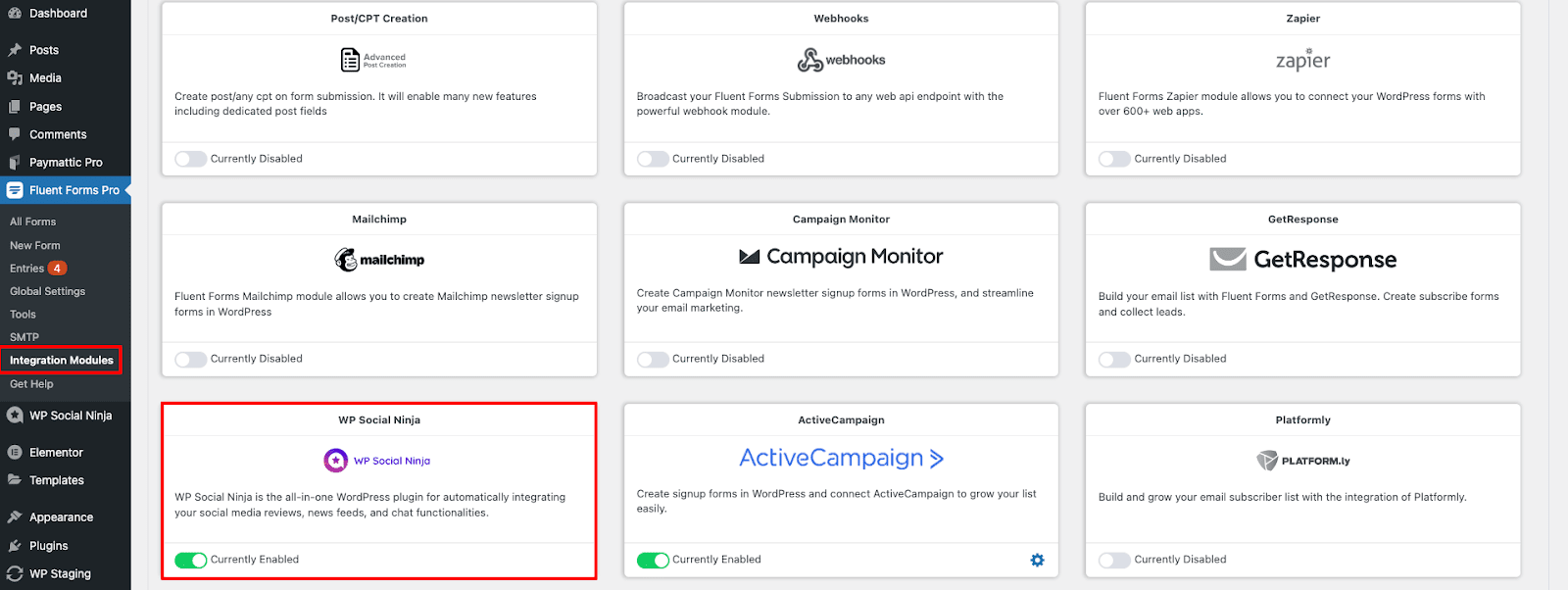The image size is (1568, 590).
Task: Select New Form in the submenu
Action: tap(35, 246)
